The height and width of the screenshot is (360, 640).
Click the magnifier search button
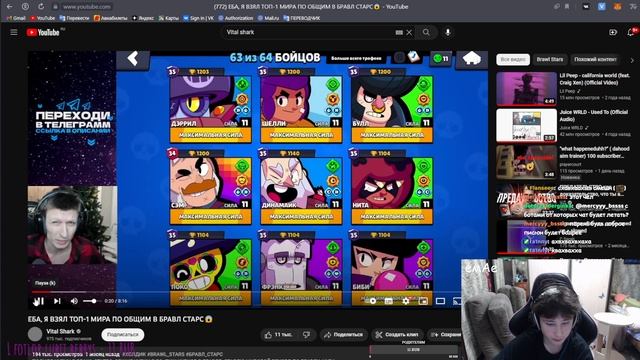click(426, 32)
